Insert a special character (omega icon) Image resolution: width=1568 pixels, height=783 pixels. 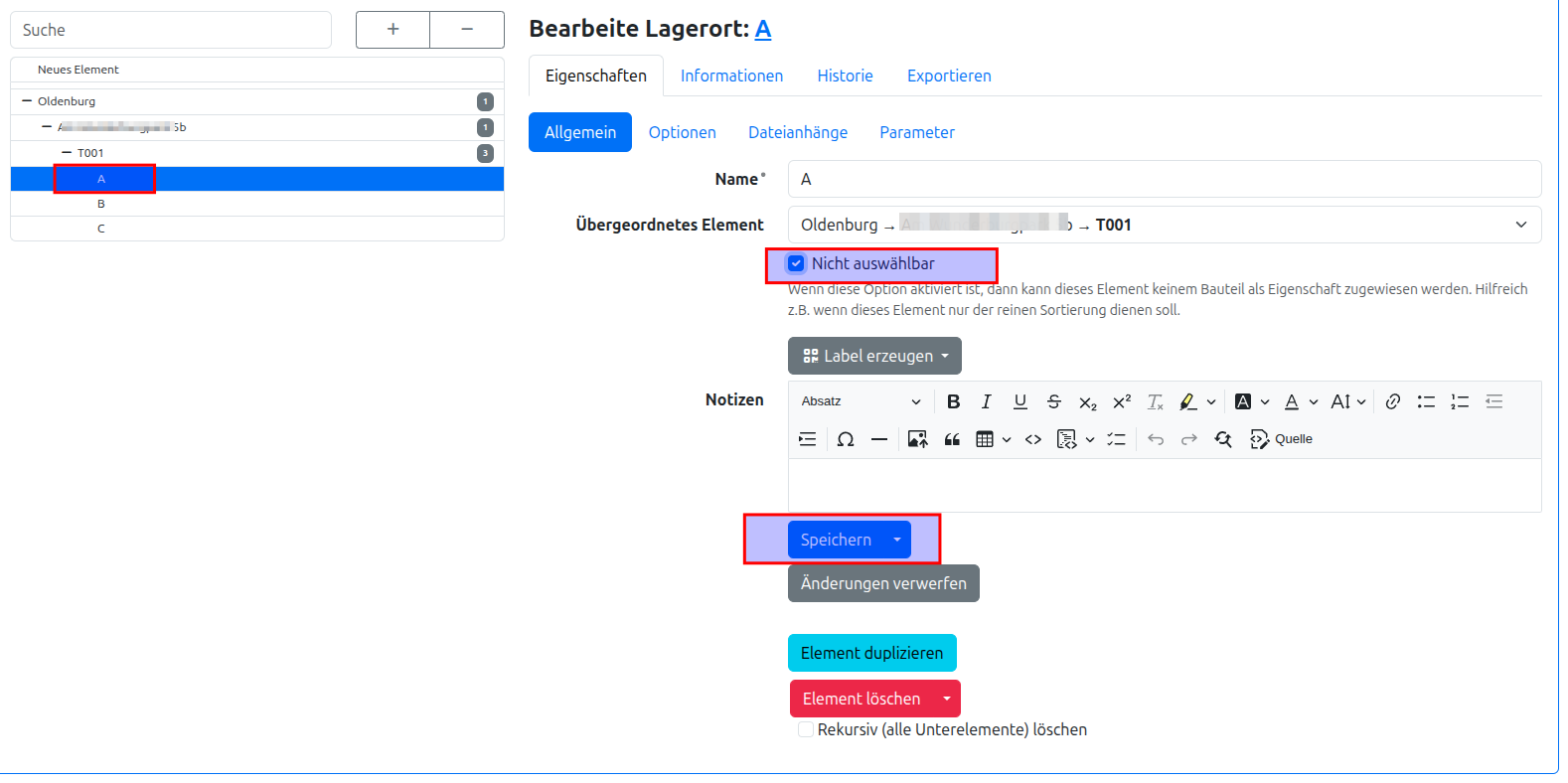click(x=846, y=439)
